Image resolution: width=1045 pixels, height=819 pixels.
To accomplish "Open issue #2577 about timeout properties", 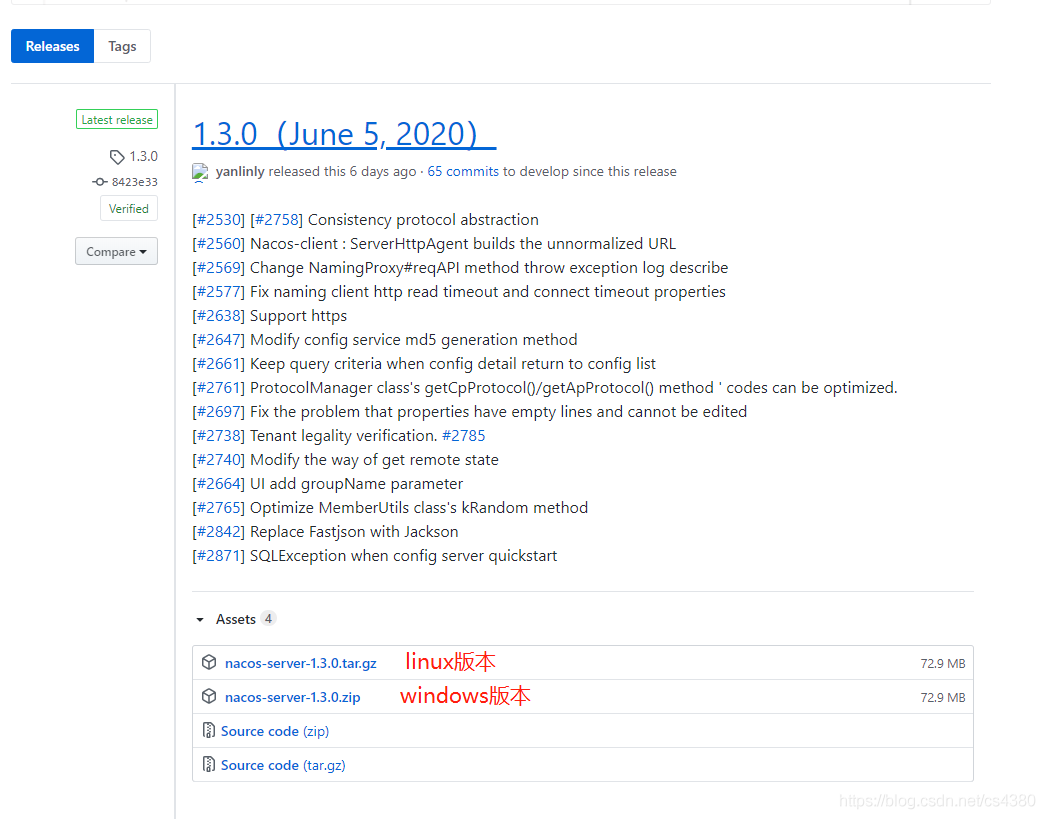I will (219, 292).
